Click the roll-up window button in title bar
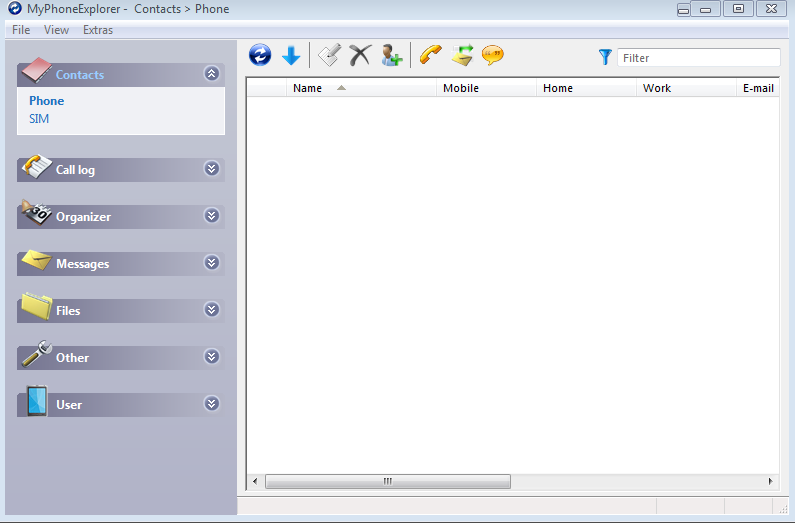The image size is (795, 523). pos(683,9)
